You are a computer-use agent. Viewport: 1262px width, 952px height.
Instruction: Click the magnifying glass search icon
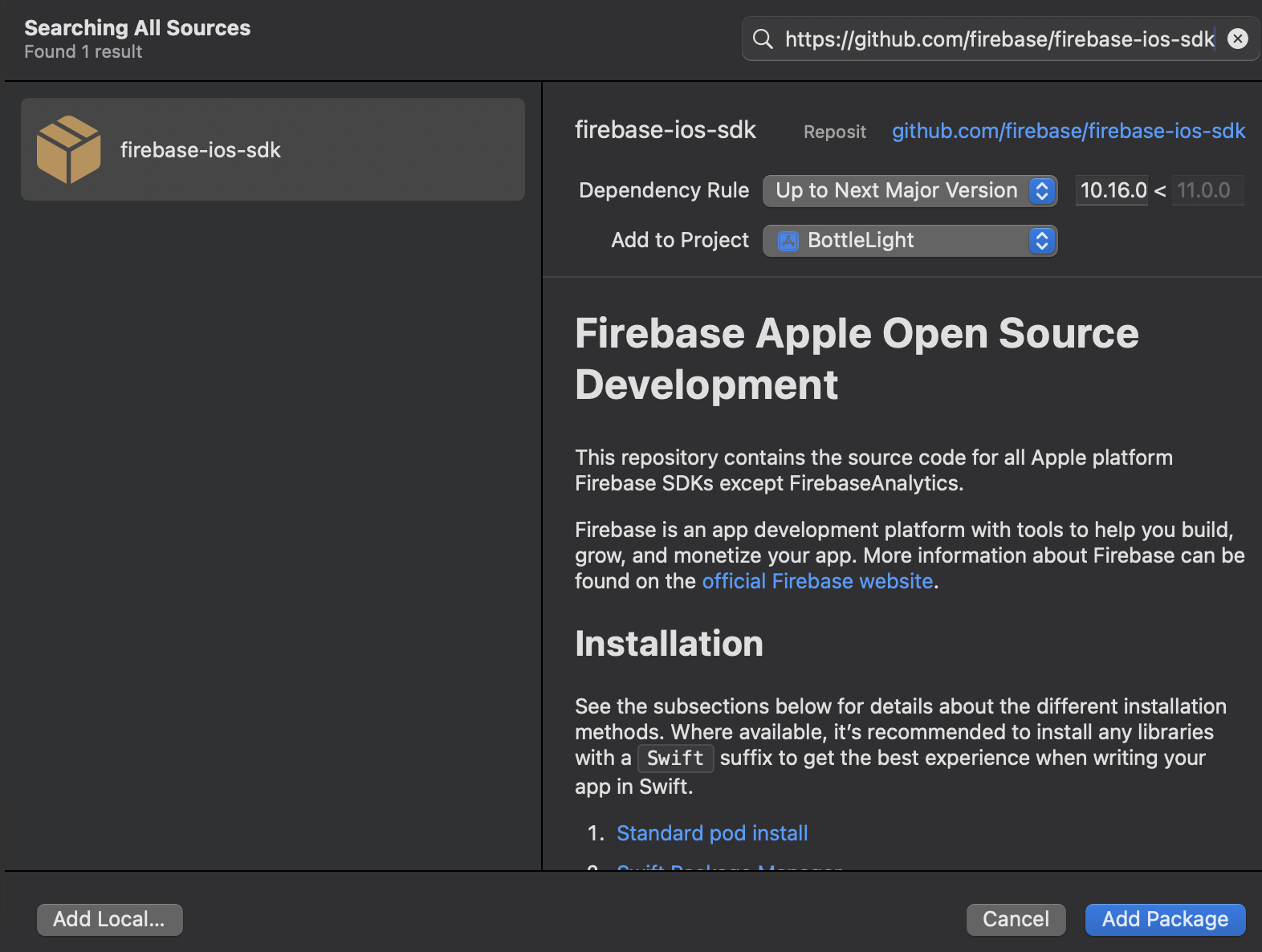[x=763, y=39]
